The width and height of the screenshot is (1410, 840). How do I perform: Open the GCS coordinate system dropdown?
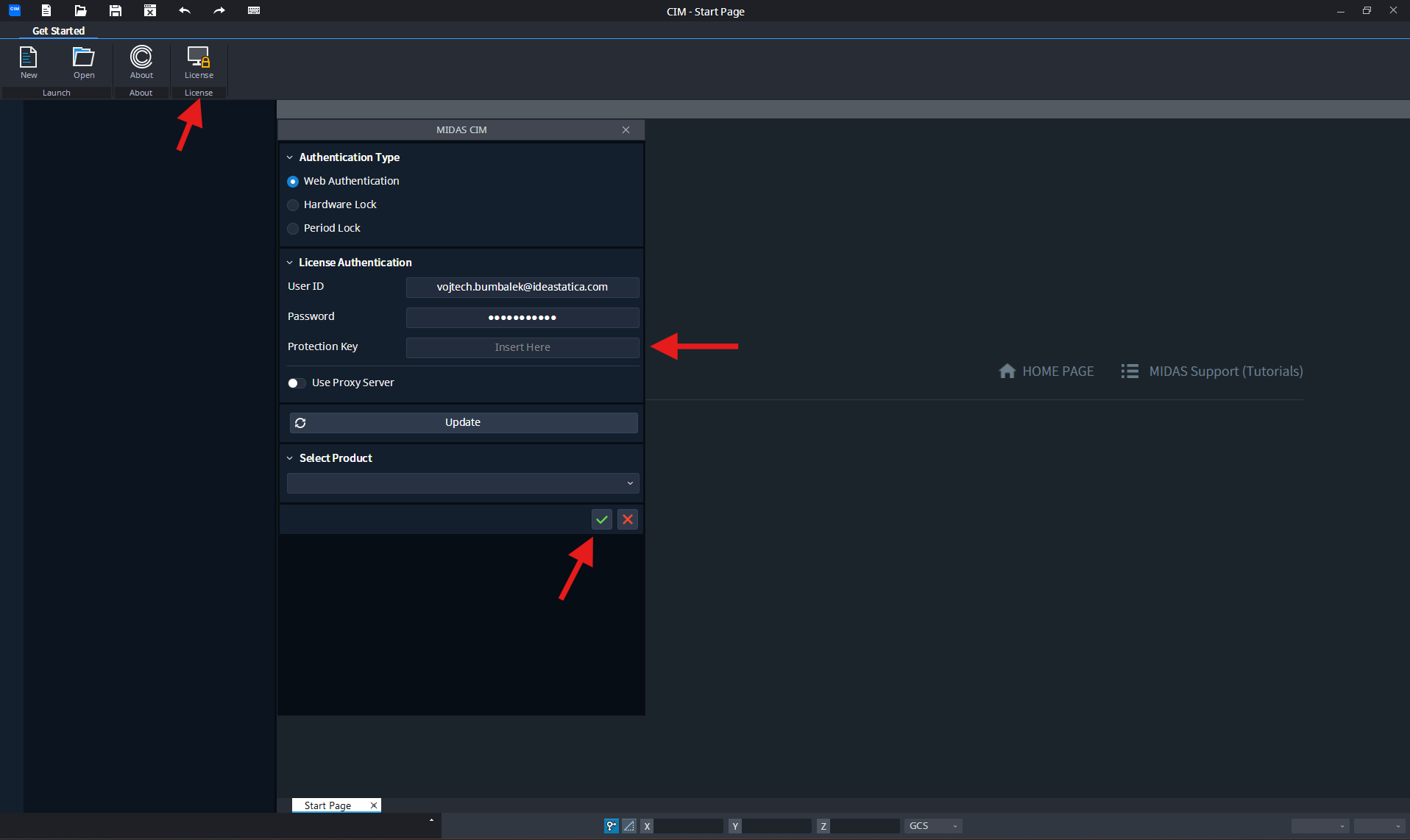click(x=933, y=826)
